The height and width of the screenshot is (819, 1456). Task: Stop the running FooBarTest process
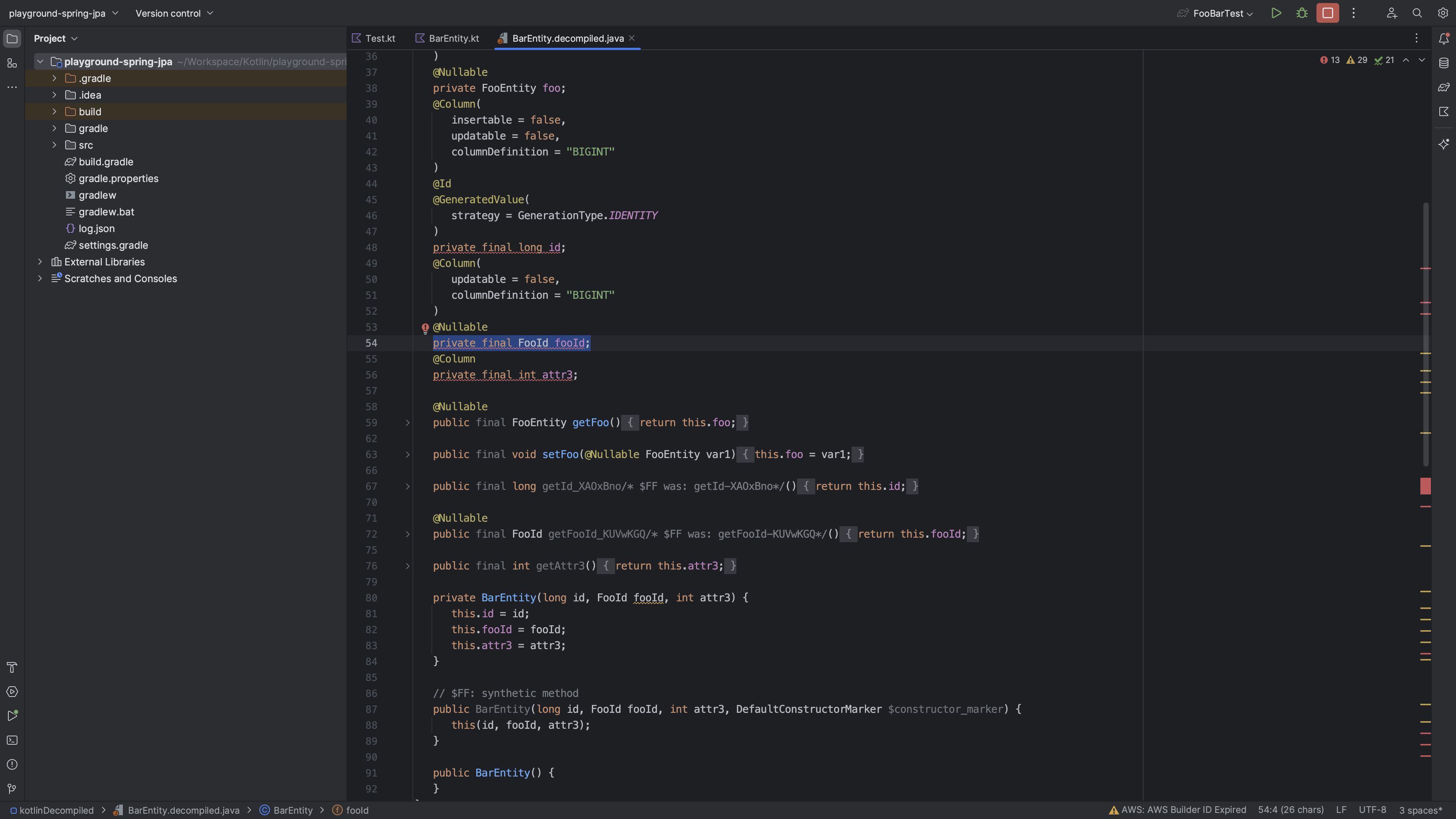click(x=1327, y=13)
